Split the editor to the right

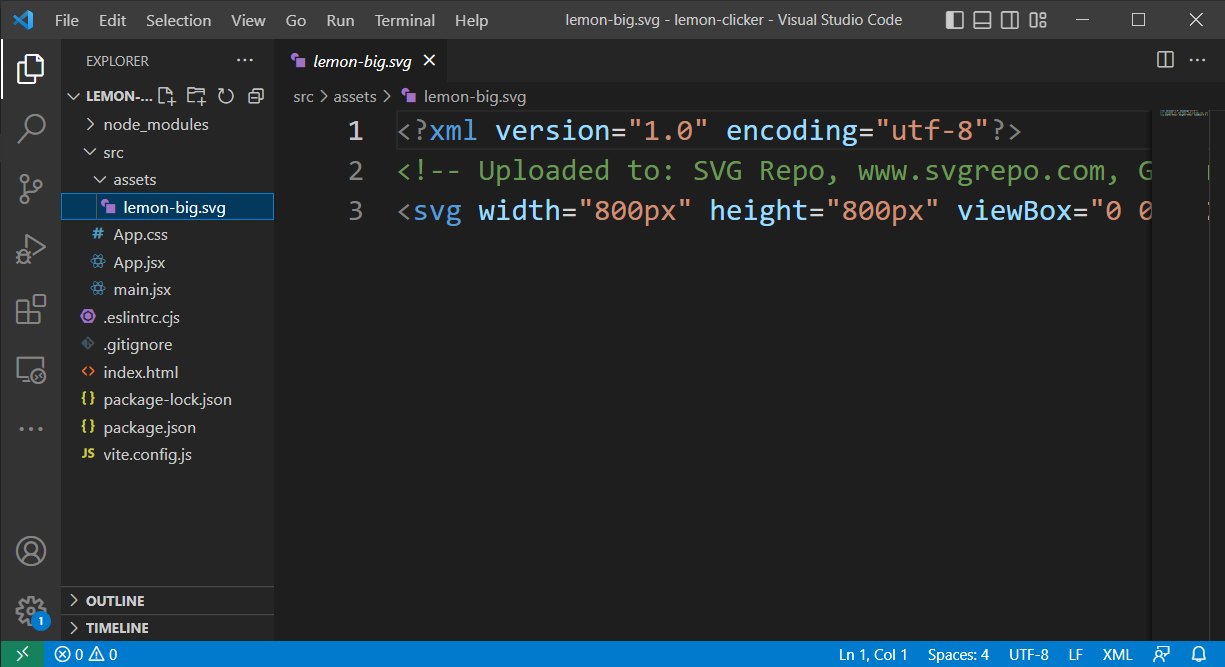pyautogui.click(x=1165, y=60)
